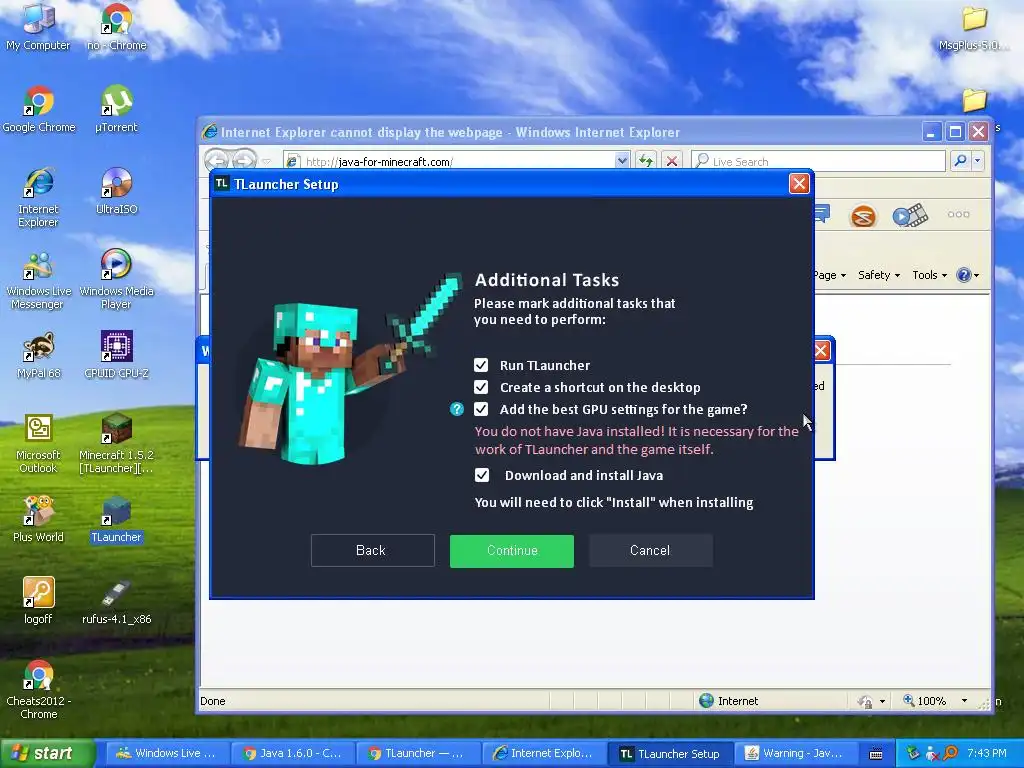
Task: Expand the Internet Explorer Help dropdown
Action: click(x=976, y=276)
